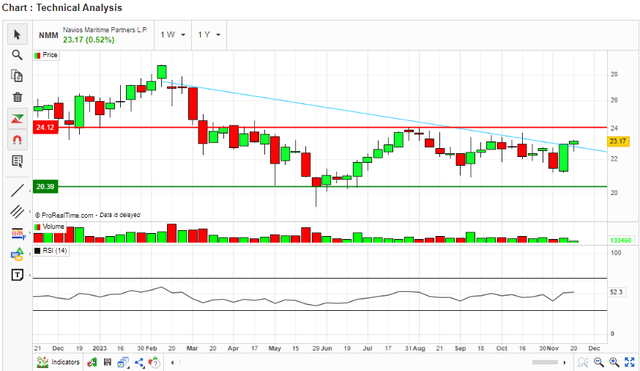Select the Fibonacci levels tool

pos(17,233)
